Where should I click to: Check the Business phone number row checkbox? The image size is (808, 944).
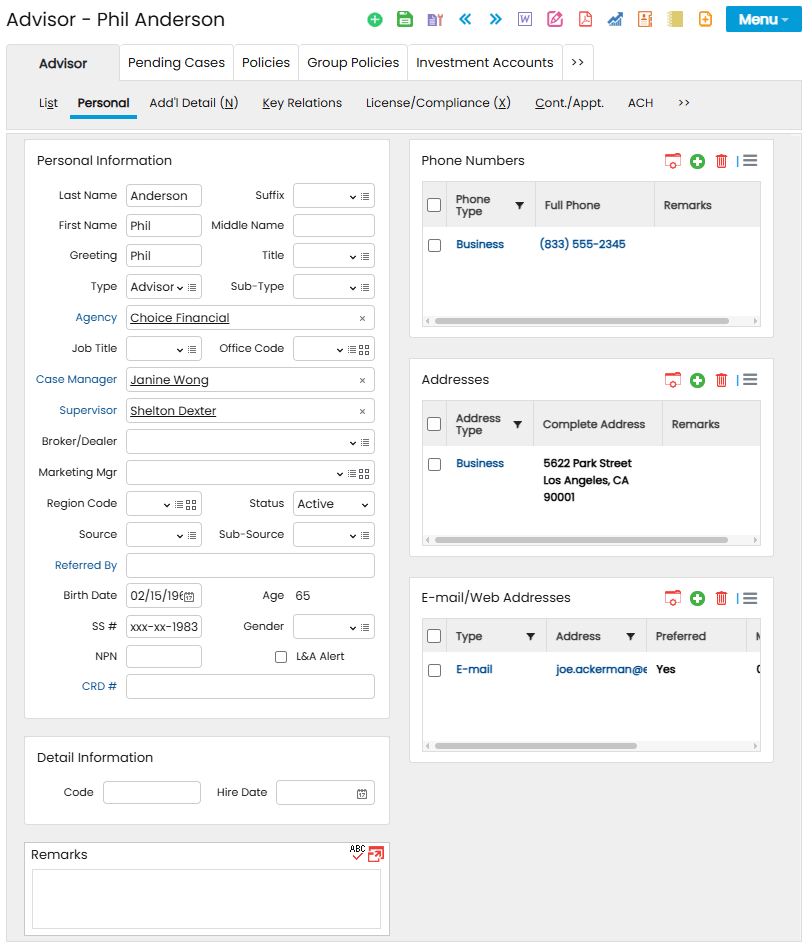[x=434, y=245]
